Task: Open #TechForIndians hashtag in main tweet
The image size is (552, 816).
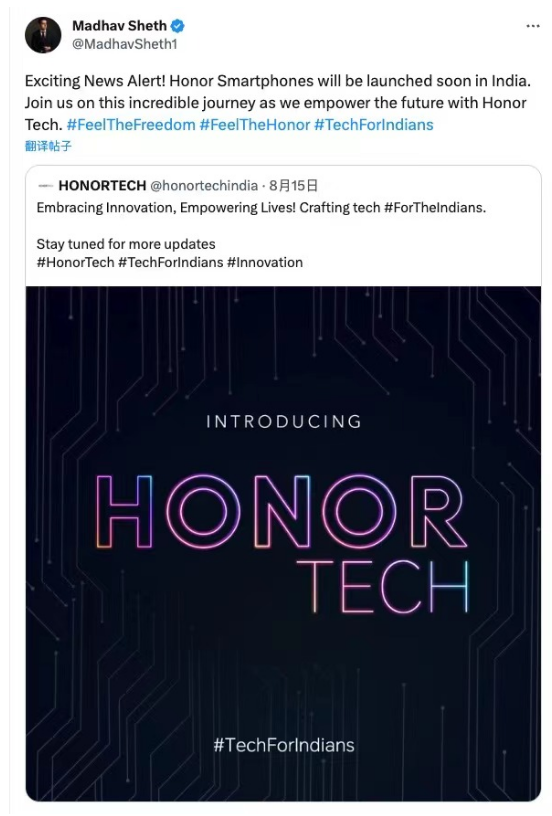Action: 374,125
